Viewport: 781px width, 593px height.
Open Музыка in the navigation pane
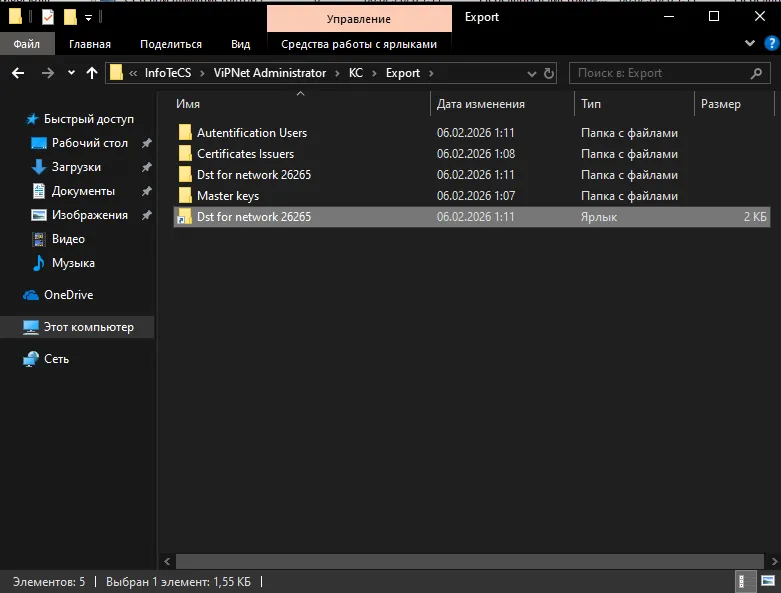coord(73,263)
